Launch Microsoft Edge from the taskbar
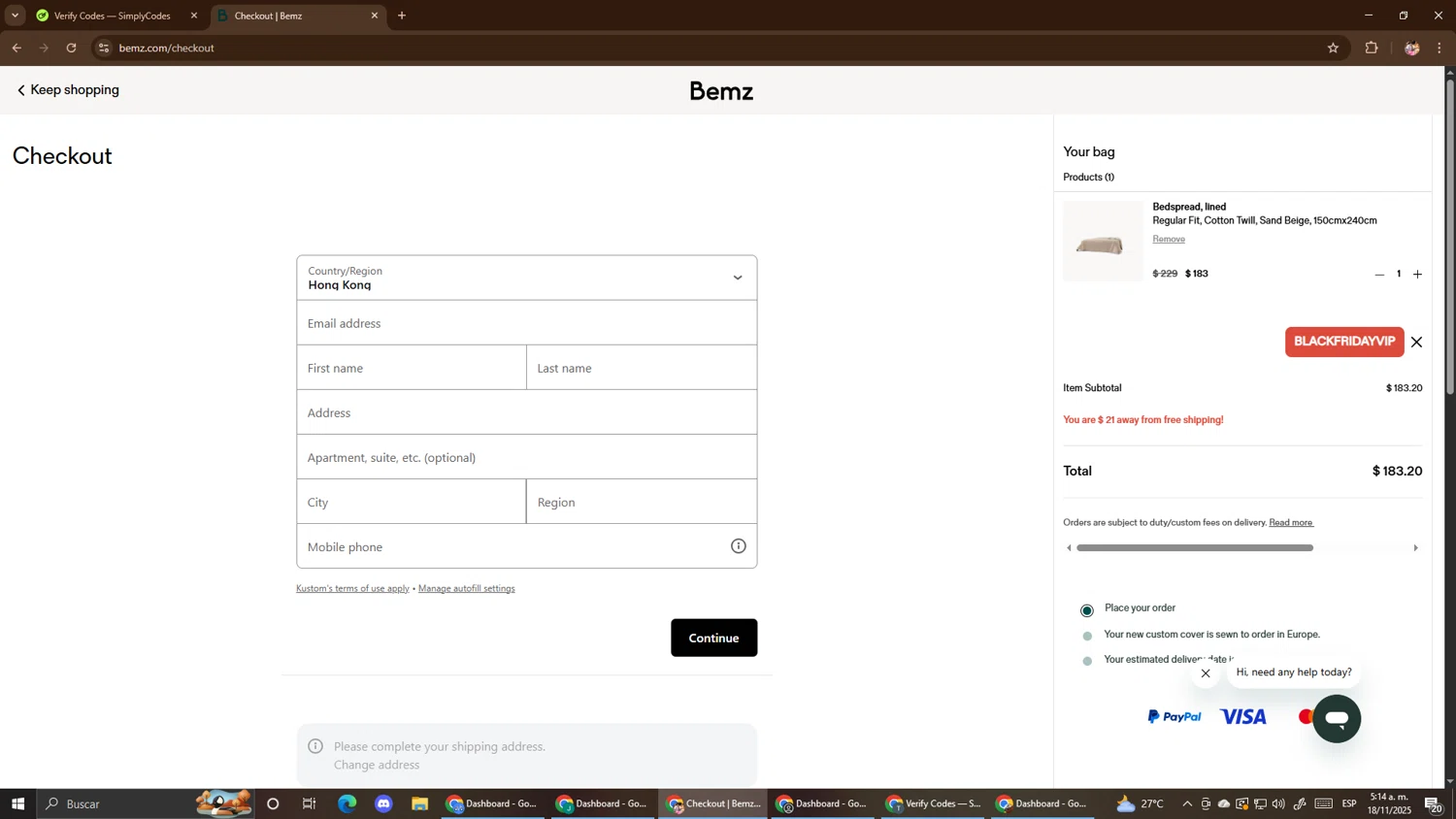The image size is (1456, 819). 347,803
